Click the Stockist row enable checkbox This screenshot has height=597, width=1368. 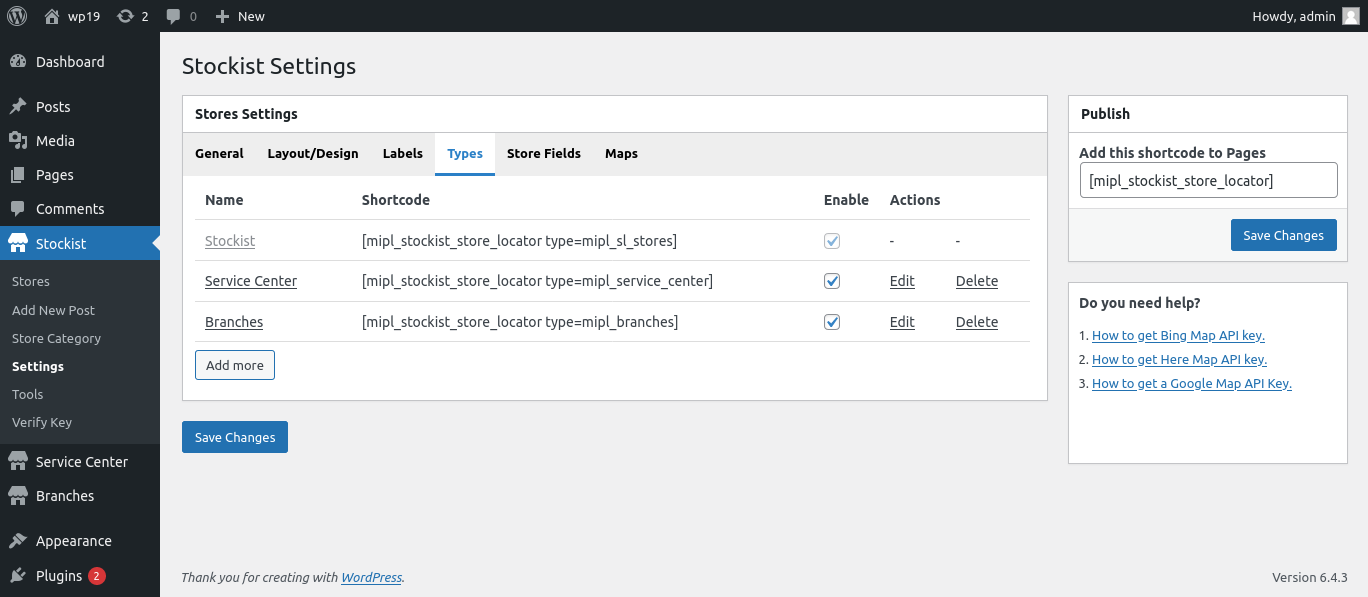(832, 241)
